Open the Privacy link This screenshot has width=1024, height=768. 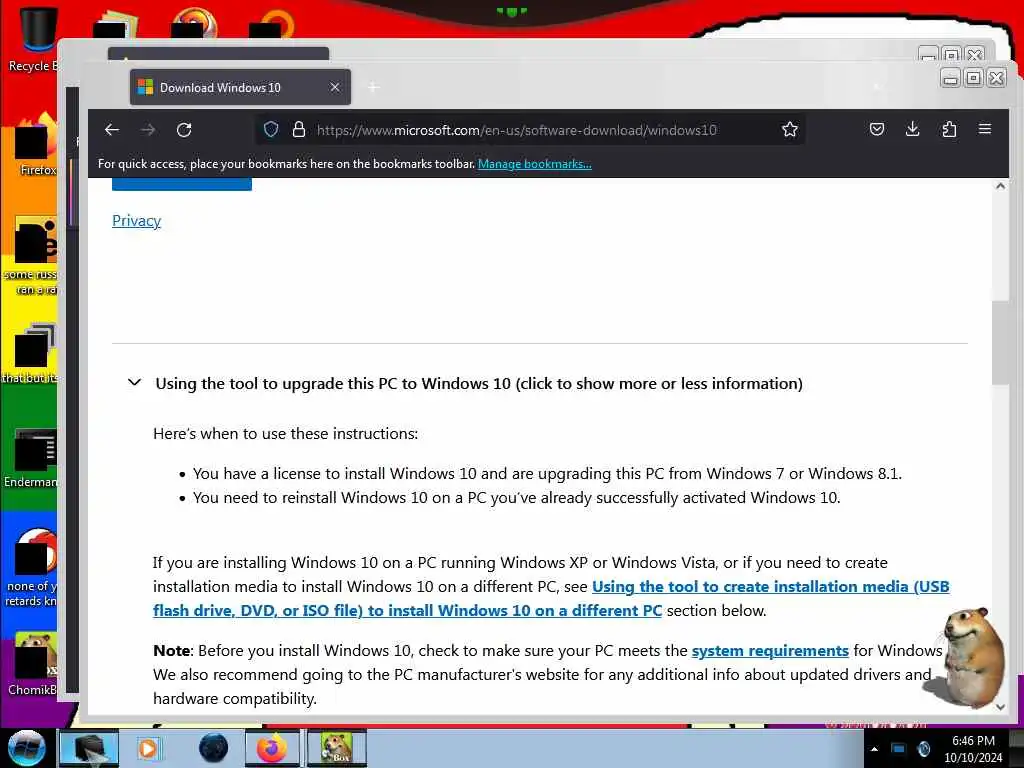(x=136, y=221)
